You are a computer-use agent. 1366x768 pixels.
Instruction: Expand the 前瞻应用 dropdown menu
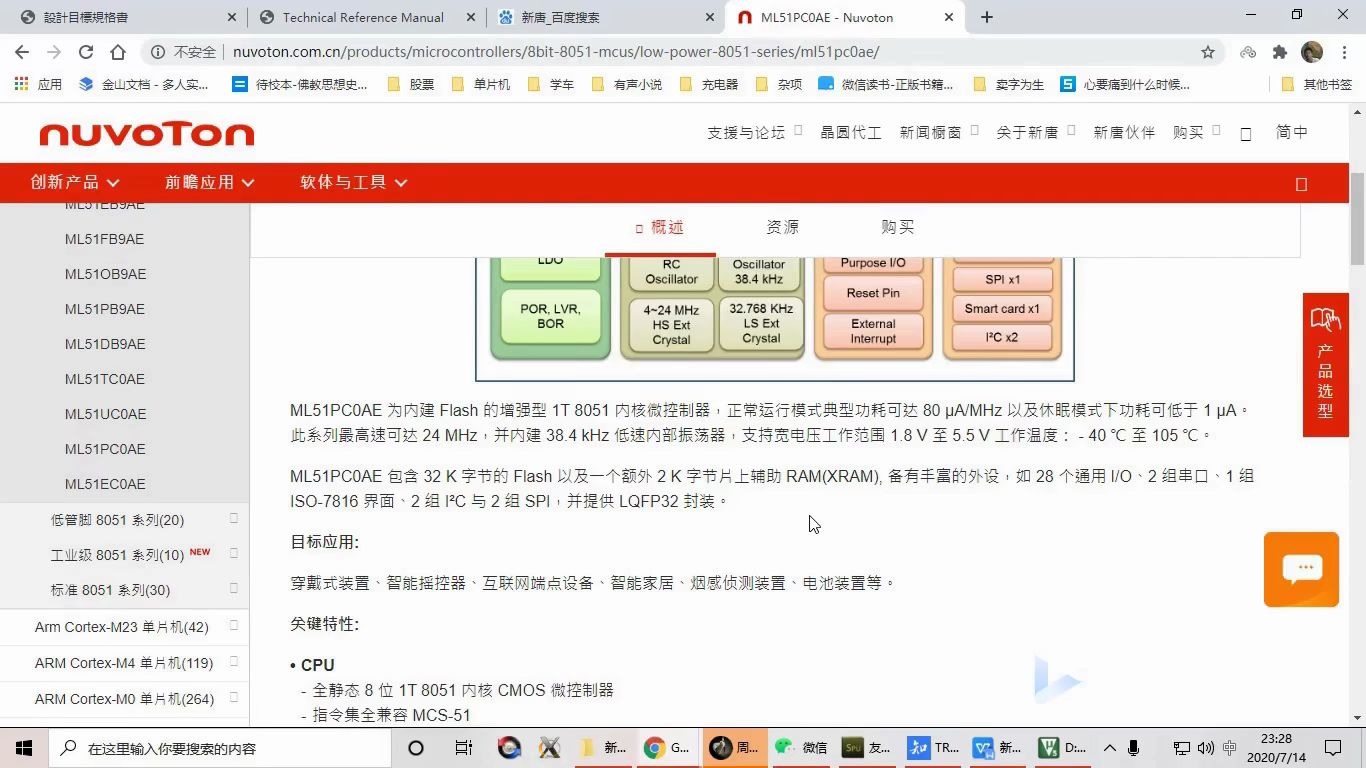210,182
